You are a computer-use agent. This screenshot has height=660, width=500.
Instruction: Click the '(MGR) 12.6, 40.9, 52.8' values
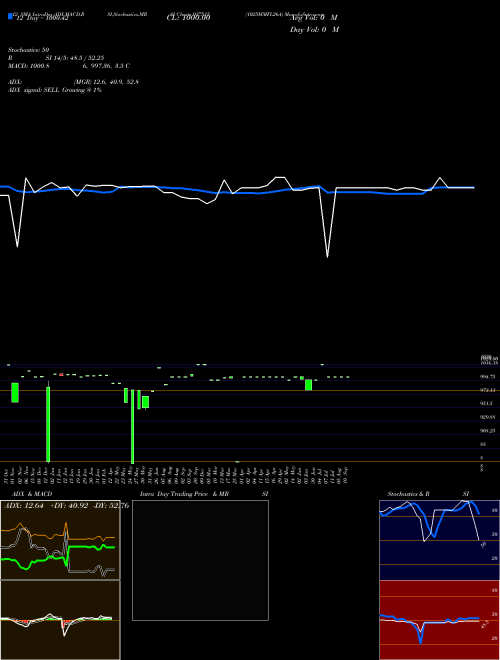(x=106, y=82)
